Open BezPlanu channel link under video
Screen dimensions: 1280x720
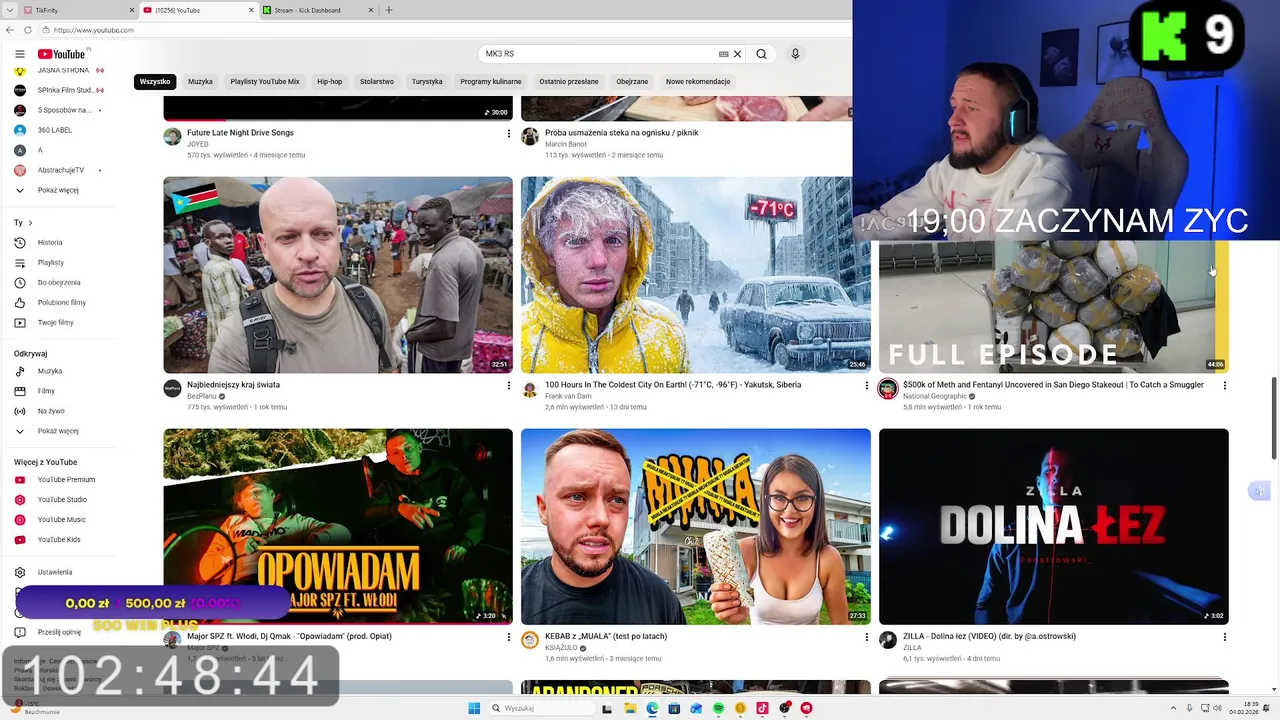point(202,396)
